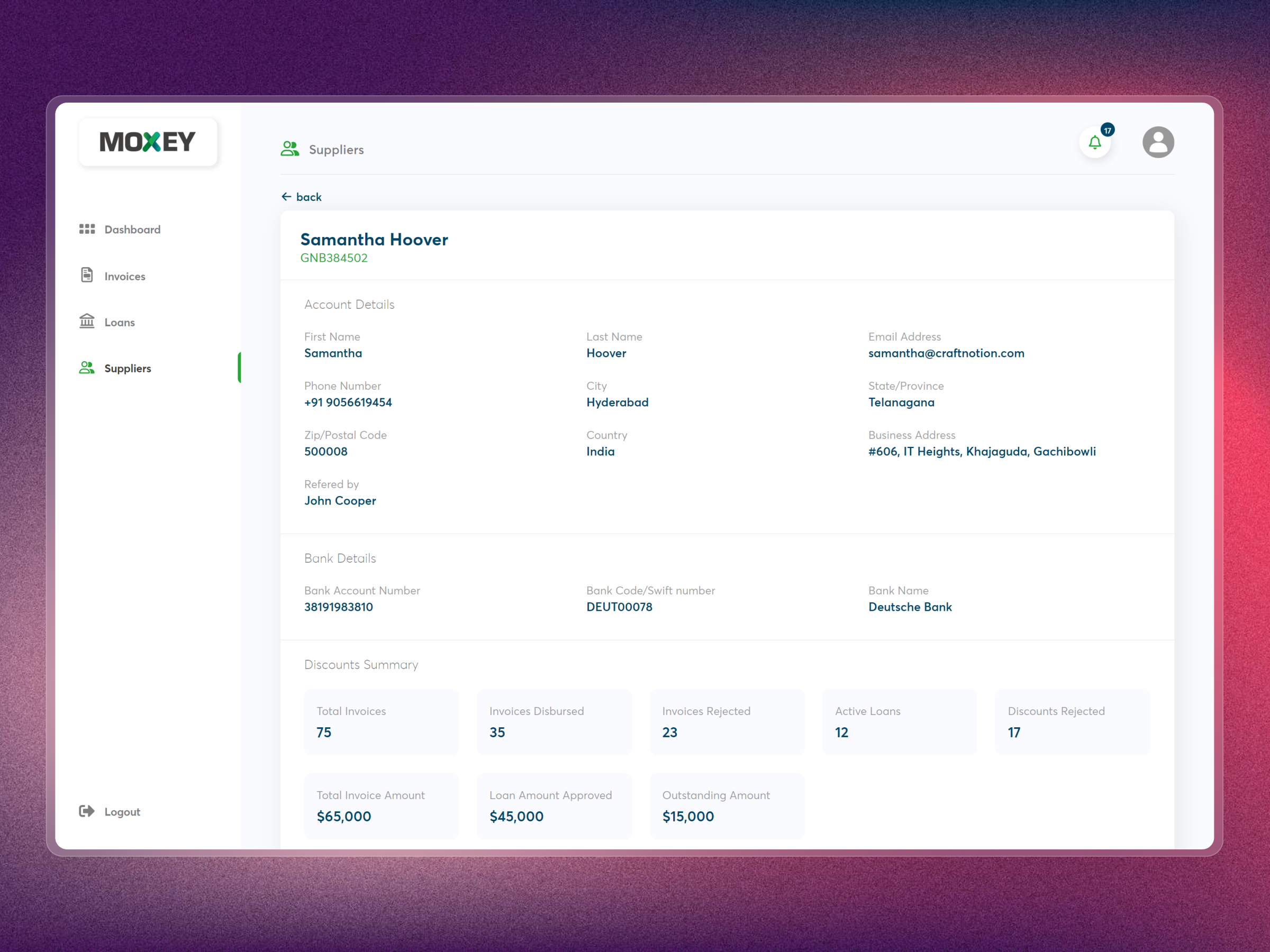Image resolution: width=1270 pixels, height=952 pixels.
Task: Open the notification bell with 17 alerts
Action: (x=1094, y=142)
